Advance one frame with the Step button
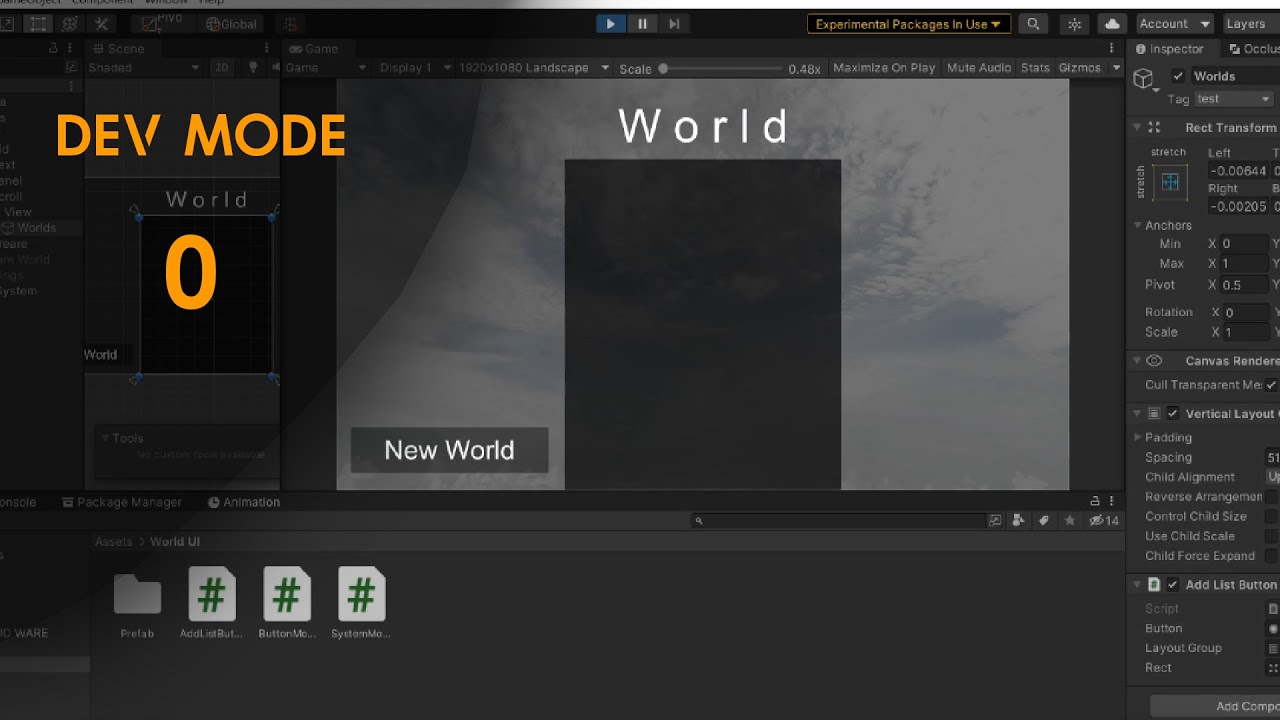Screen dimensions: 1280x720 [674, 24]
